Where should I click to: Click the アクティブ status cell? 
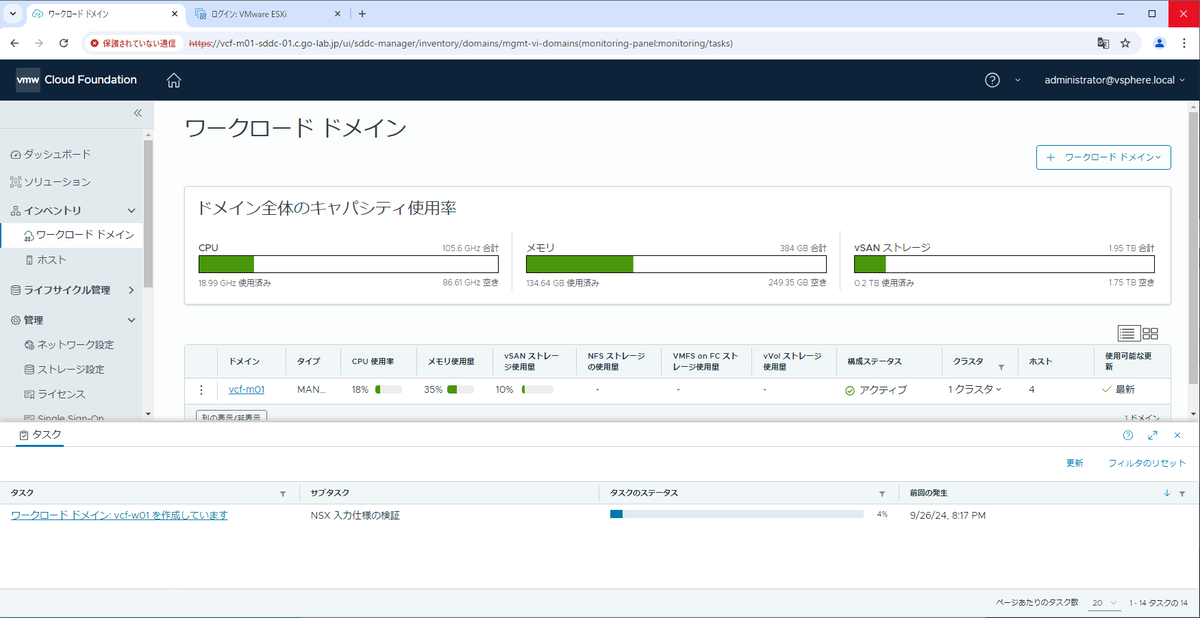coord(875,390)
